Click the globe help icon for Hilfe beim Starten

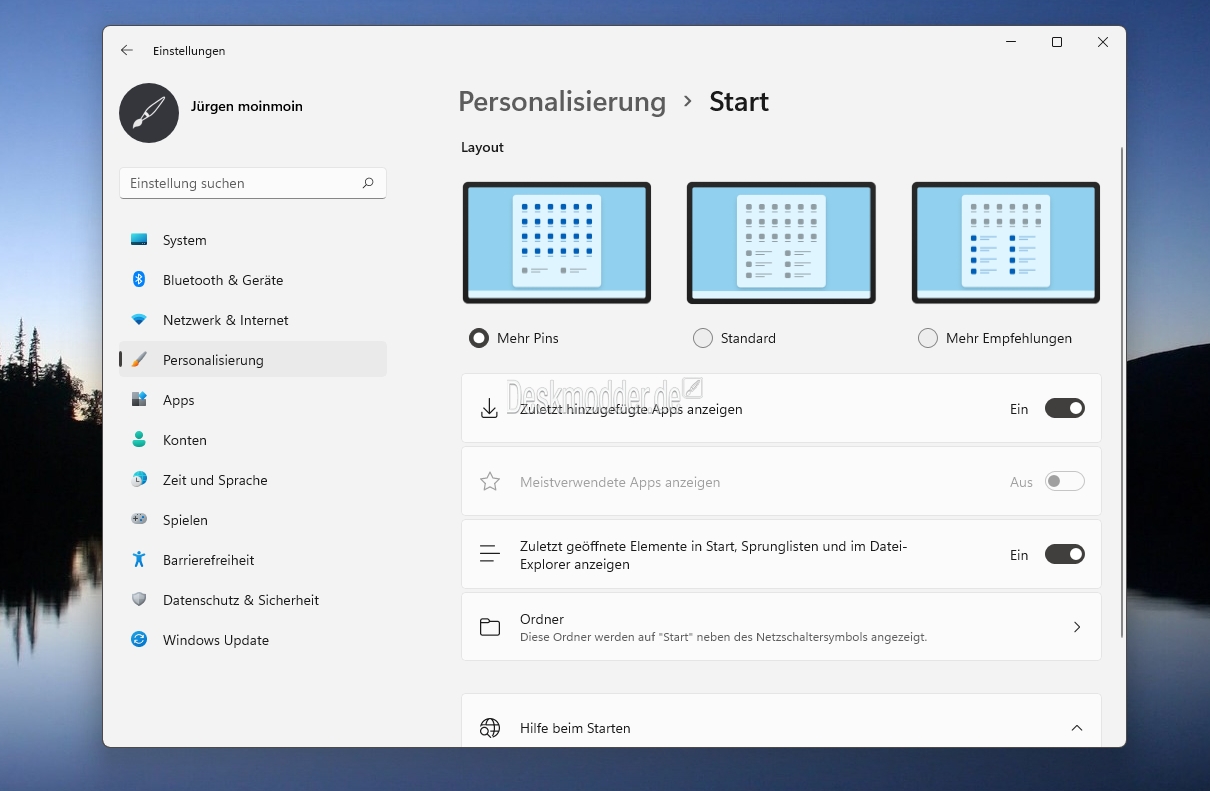(489, 728)
